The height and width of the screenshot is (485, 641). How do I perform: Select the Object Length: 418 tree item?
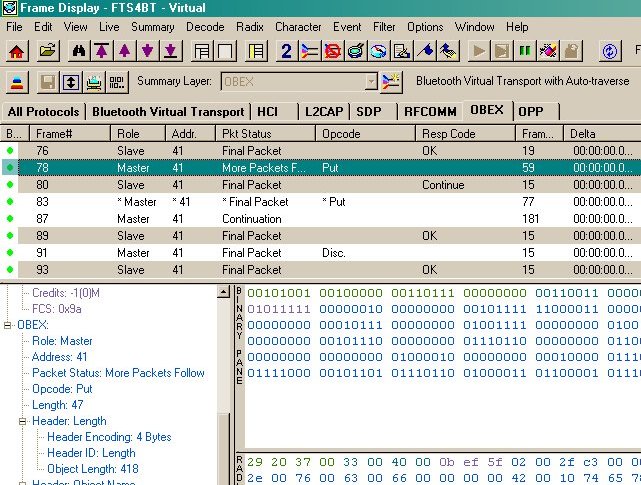click(93, 469)
